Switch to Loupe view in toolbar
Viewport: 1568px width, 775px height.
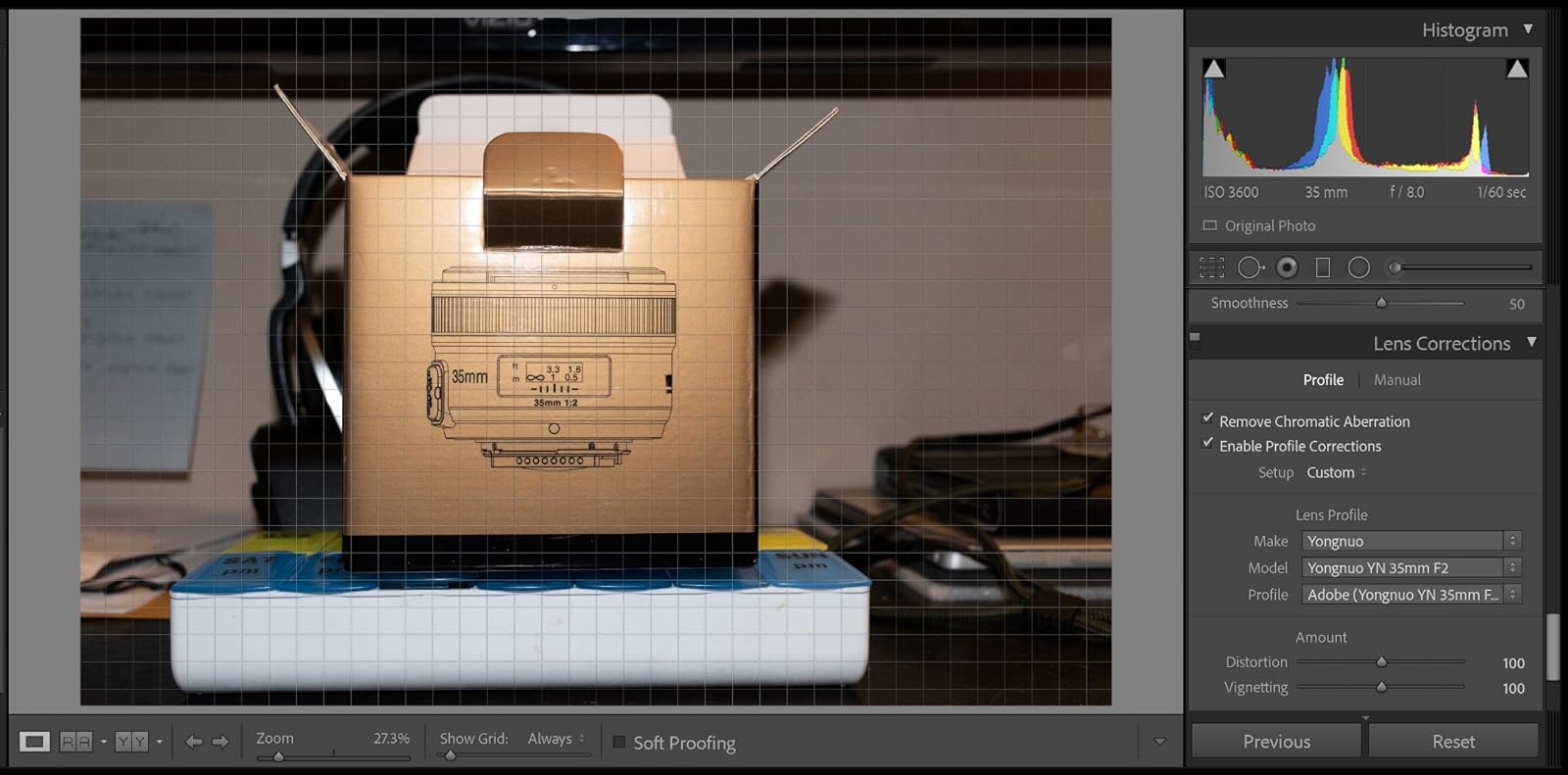(x=34, y=742)
